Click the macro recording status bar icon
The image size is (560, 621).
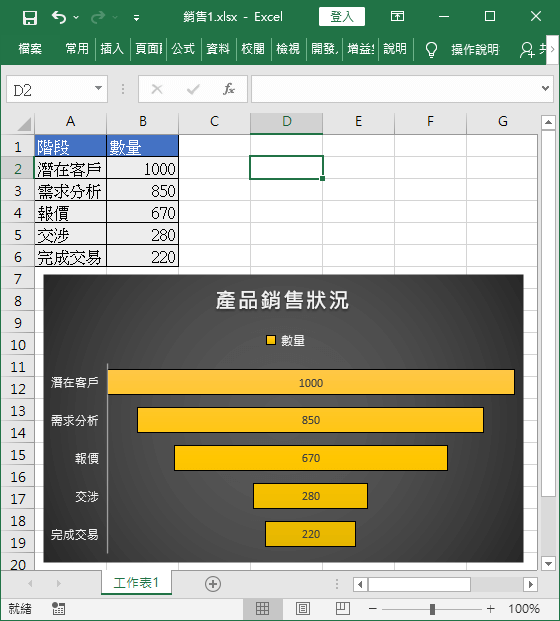pyautogui.click(x=59, y=608)
